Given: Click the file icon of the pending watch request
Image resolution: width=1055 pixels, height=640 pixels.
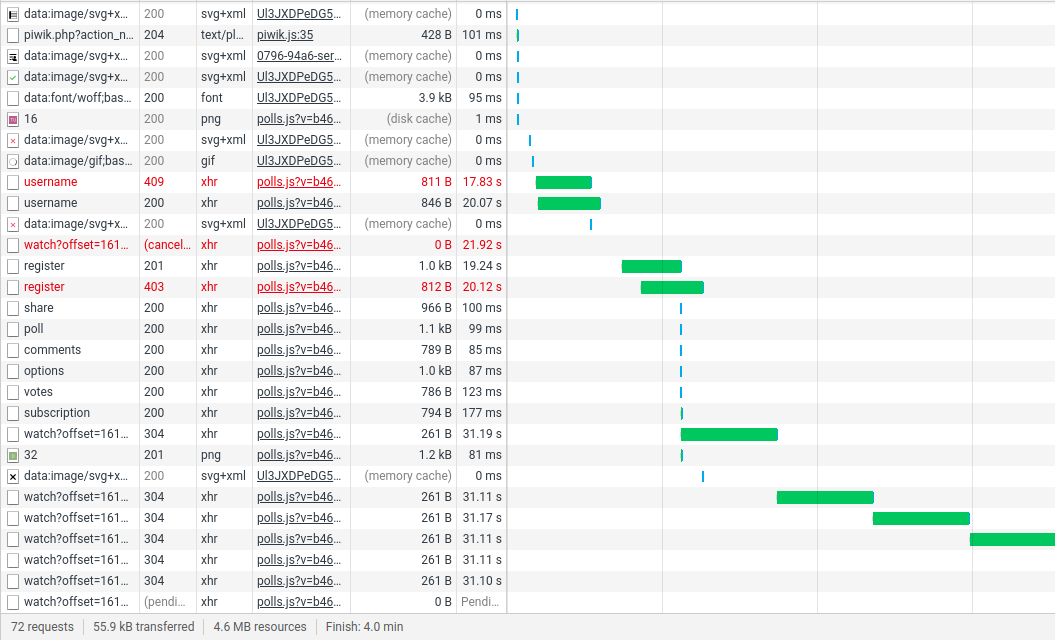Looking at the screenshot, I should point(13,602).
